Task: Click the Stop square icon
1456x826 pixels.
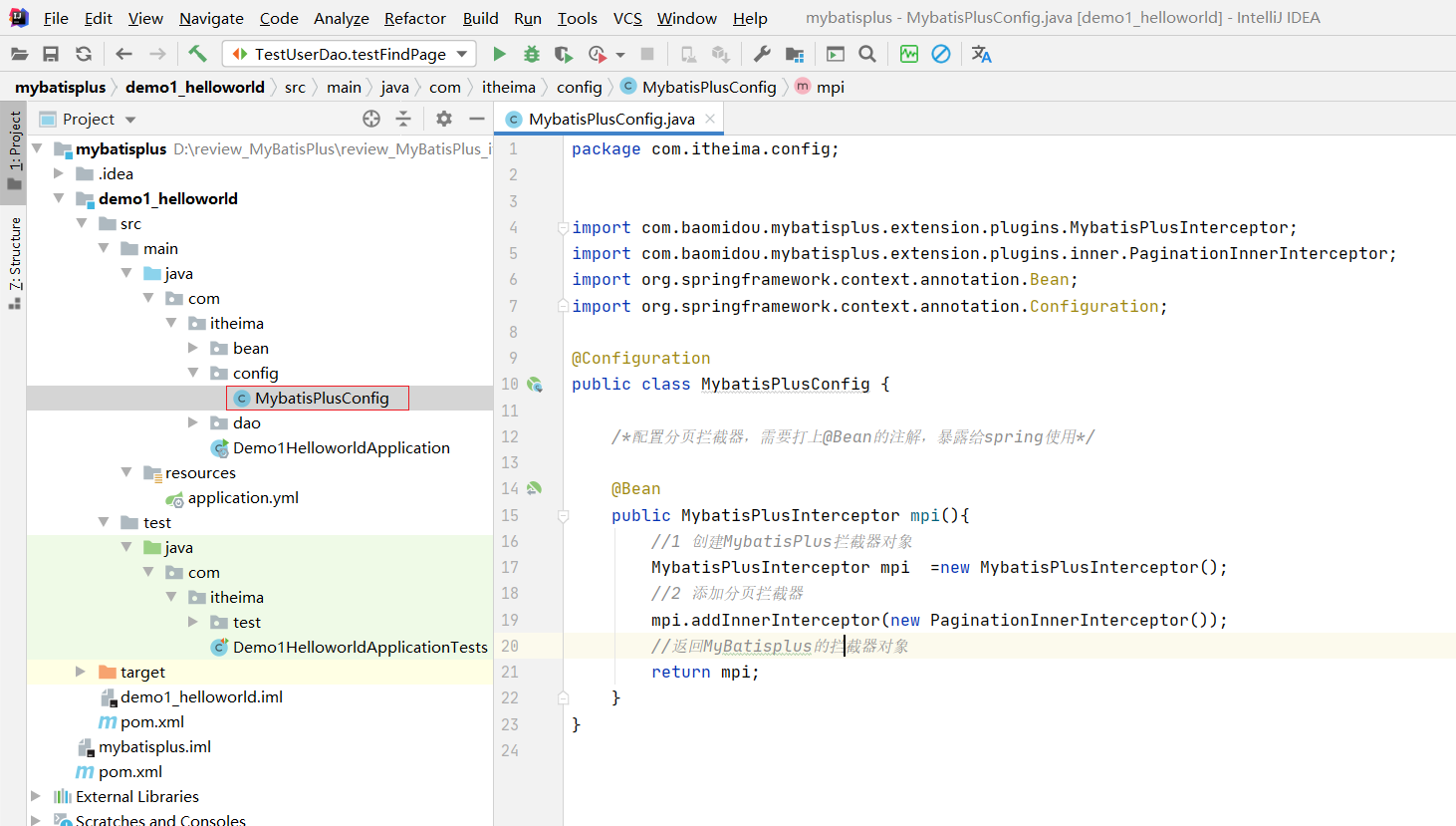Action: pyautogui.click(x=647, y=54)
